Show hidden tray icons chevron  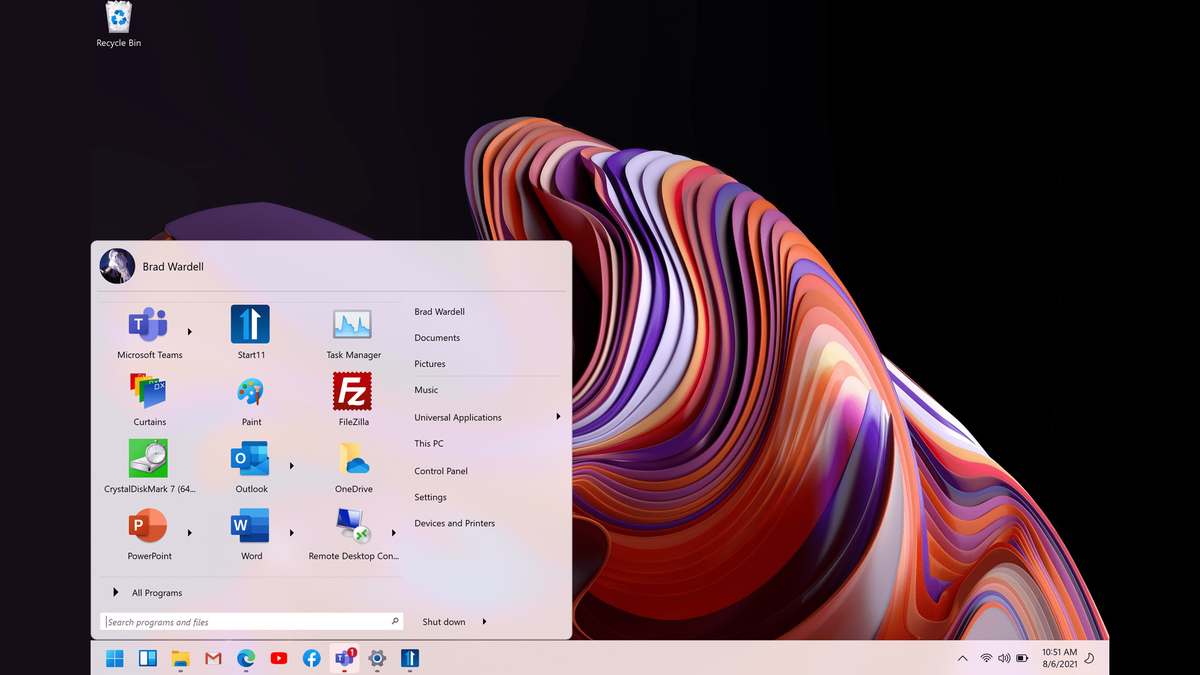point(963,658)
